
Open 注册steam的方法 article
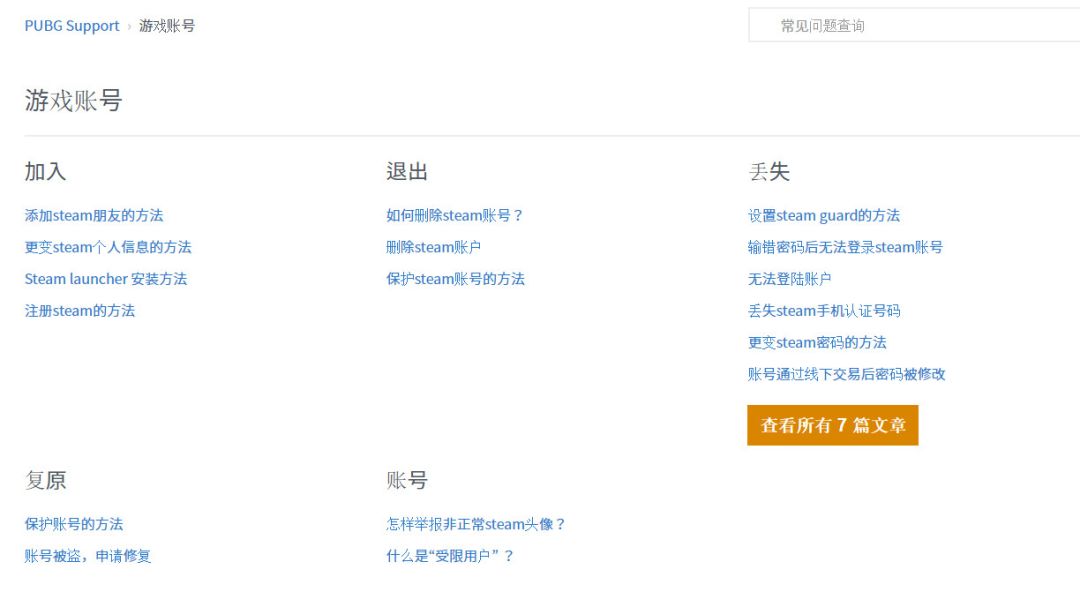pyautogui.click(x=80, y=311)
